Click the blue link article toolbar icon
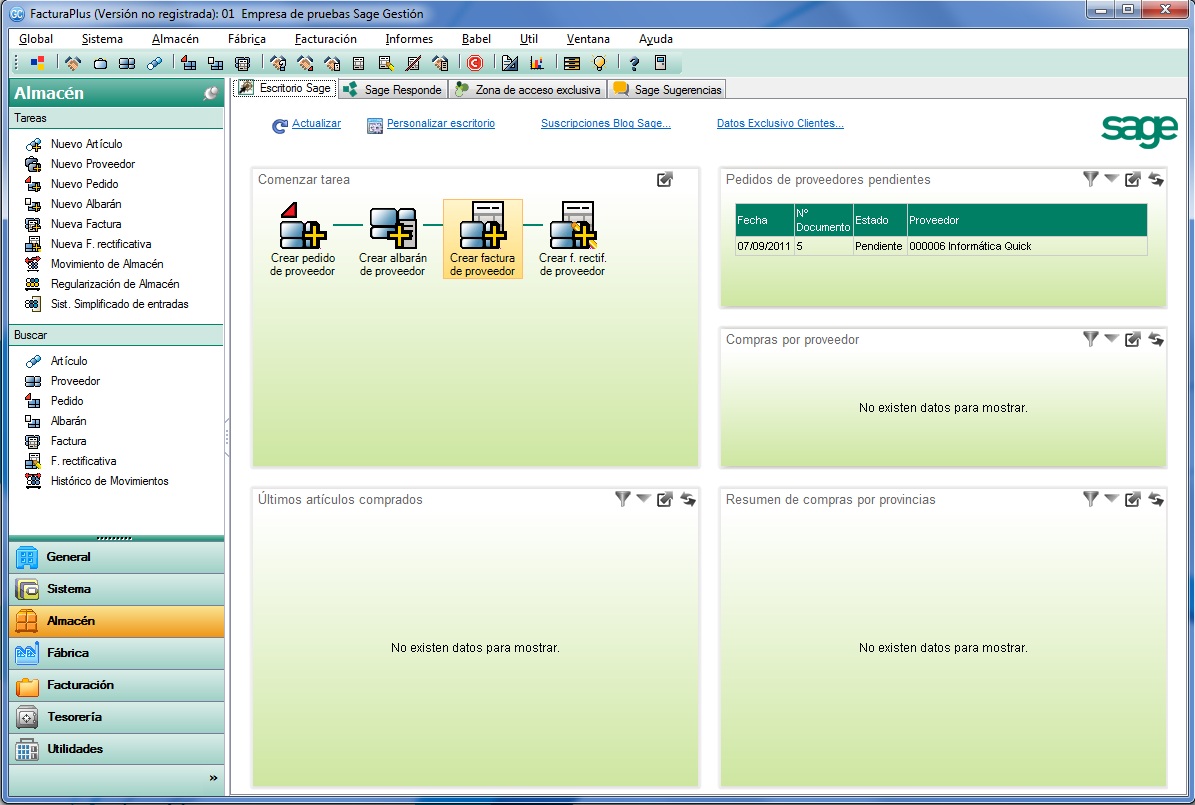The image size is (1195, 805). pos(154,63)
